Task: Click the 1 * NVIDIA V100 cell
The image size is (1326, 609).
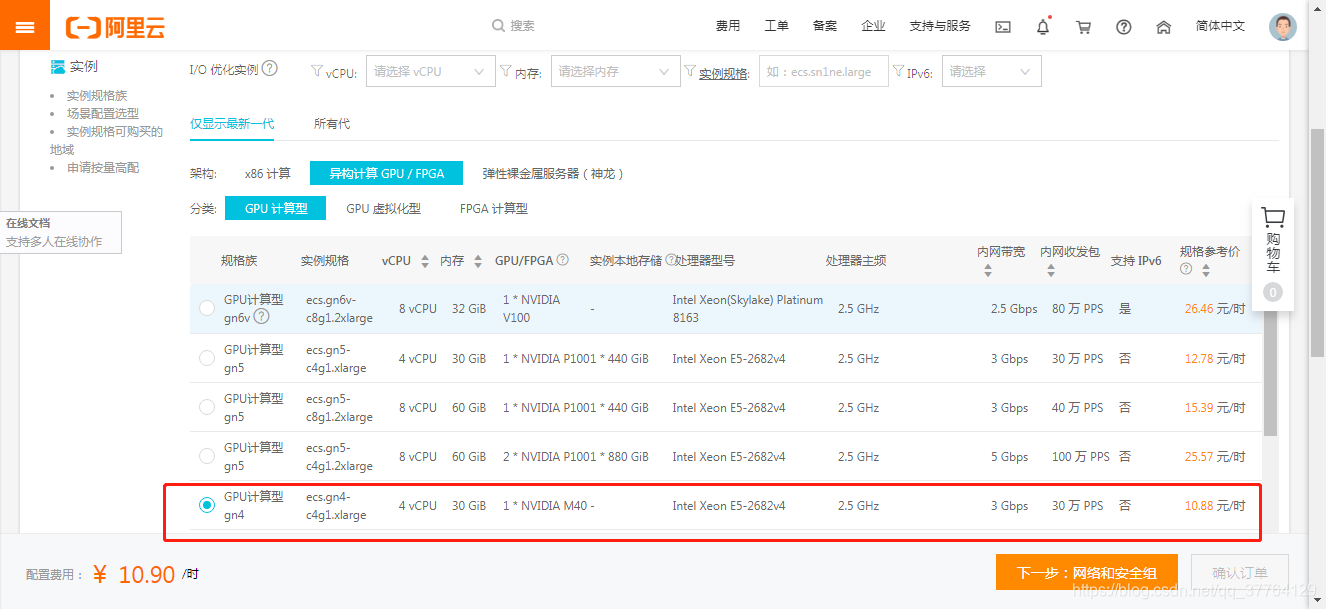Action: 531,308
